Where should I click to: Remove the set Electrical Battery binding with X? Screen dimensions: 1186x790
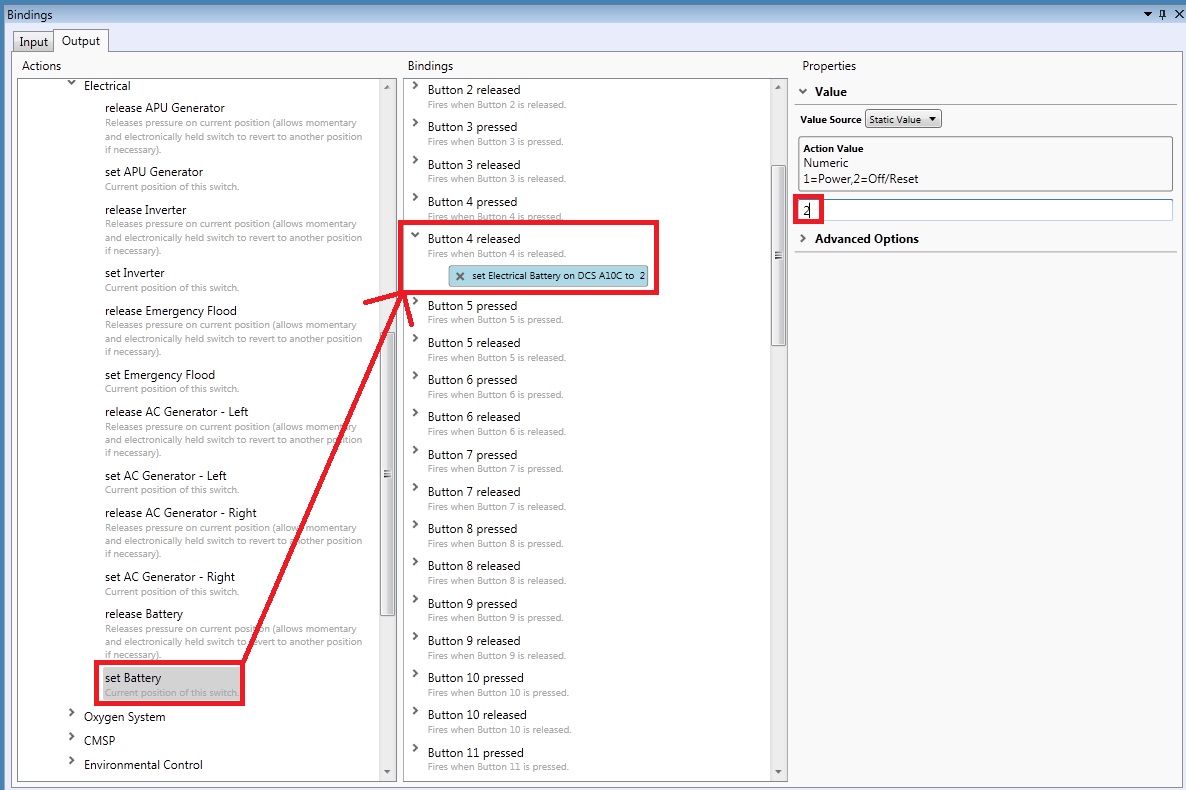460,276
